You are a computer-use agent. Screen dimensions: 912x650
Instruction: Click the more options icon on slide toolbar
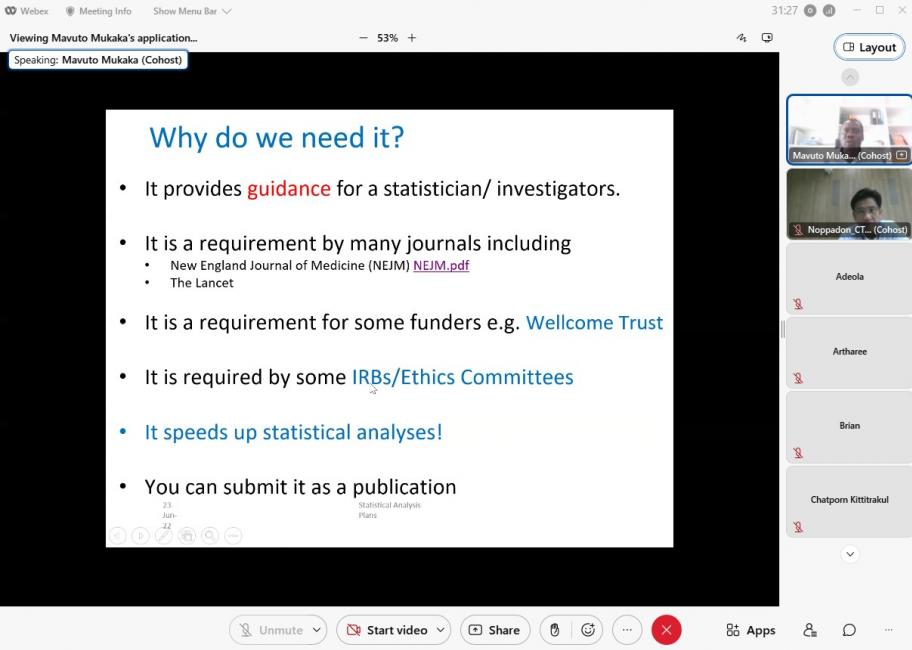(233, 535)
